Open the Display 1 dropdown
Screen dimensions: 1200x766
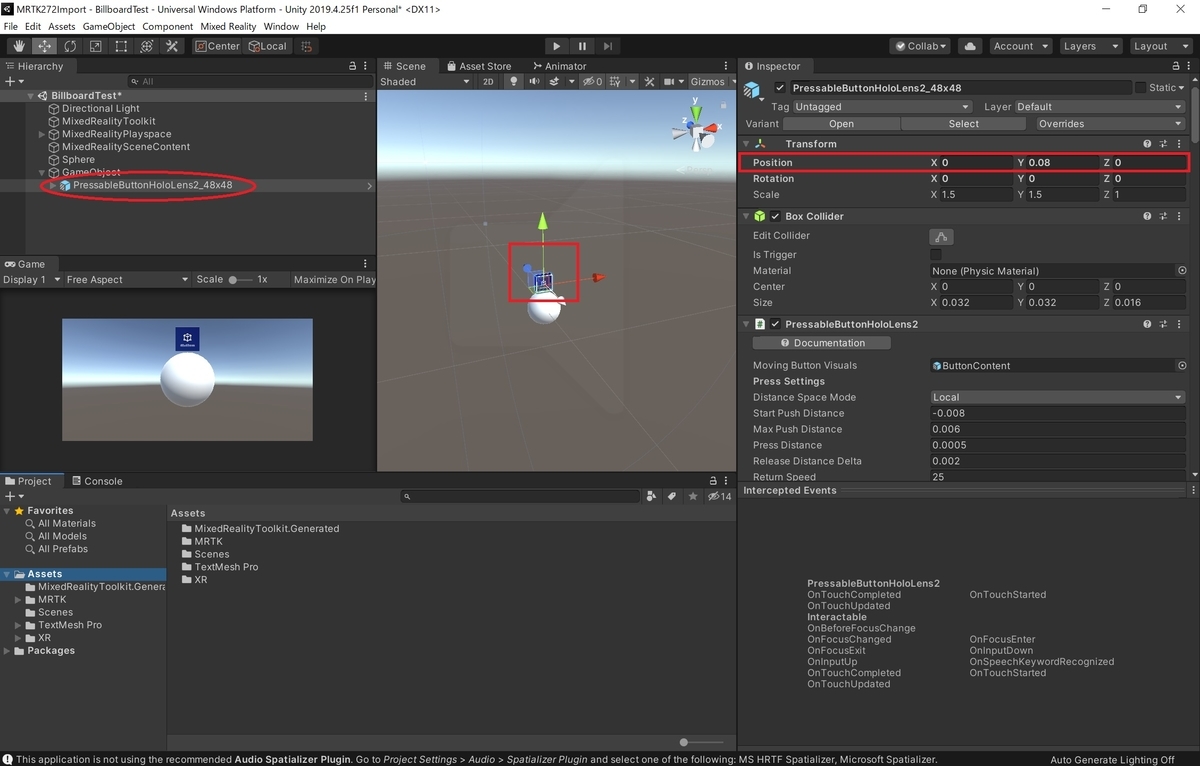click(32, 280)
